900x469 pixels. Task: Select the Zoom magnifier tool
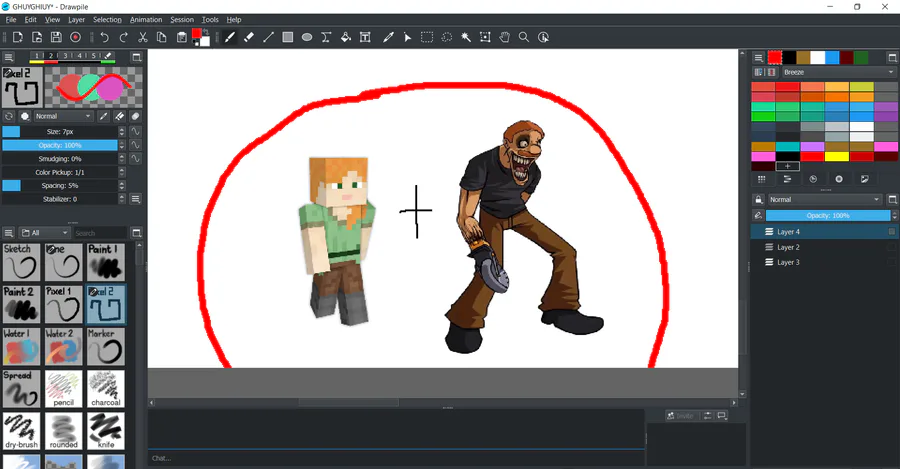click(x=524, y=37)
